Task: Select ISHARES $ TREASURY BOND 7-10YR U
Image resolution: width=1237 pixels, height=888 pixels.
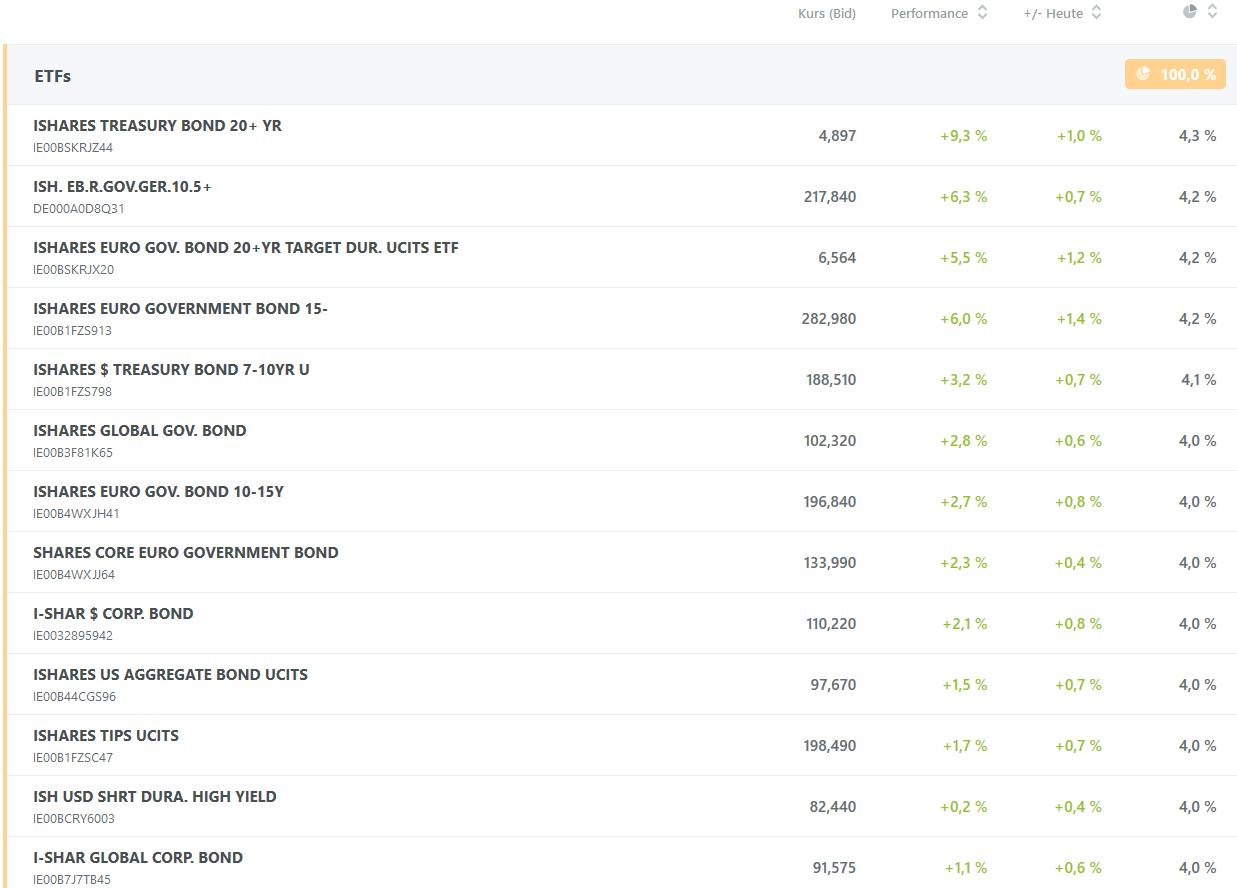Action: [x=171, y=370]
